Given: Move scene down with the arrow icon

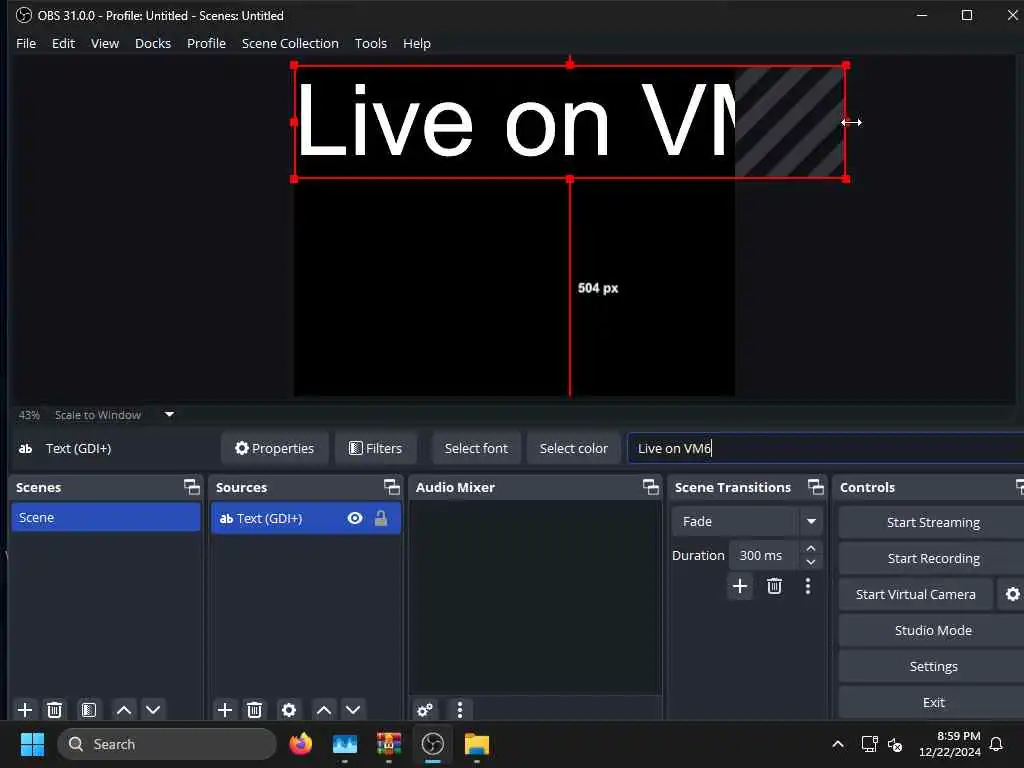Looking at the screenshot, I should (x=153, y=710).
